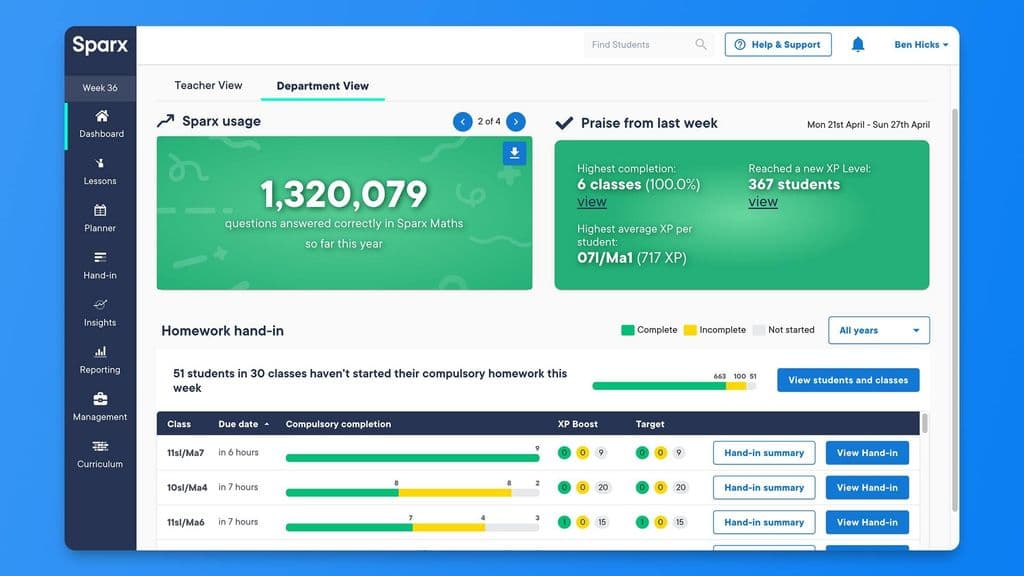Open Help & Support
The width and height of the screenshot is (1024, 576).
click(778, 44)
